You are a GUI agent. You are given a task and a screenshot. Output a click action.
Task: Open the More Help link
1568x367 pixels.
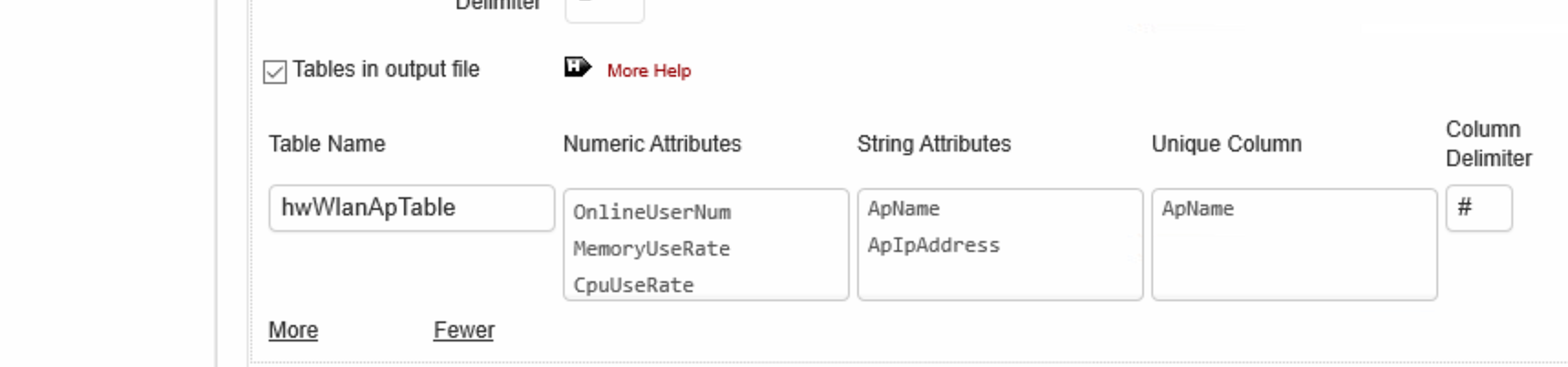[649, 71]
